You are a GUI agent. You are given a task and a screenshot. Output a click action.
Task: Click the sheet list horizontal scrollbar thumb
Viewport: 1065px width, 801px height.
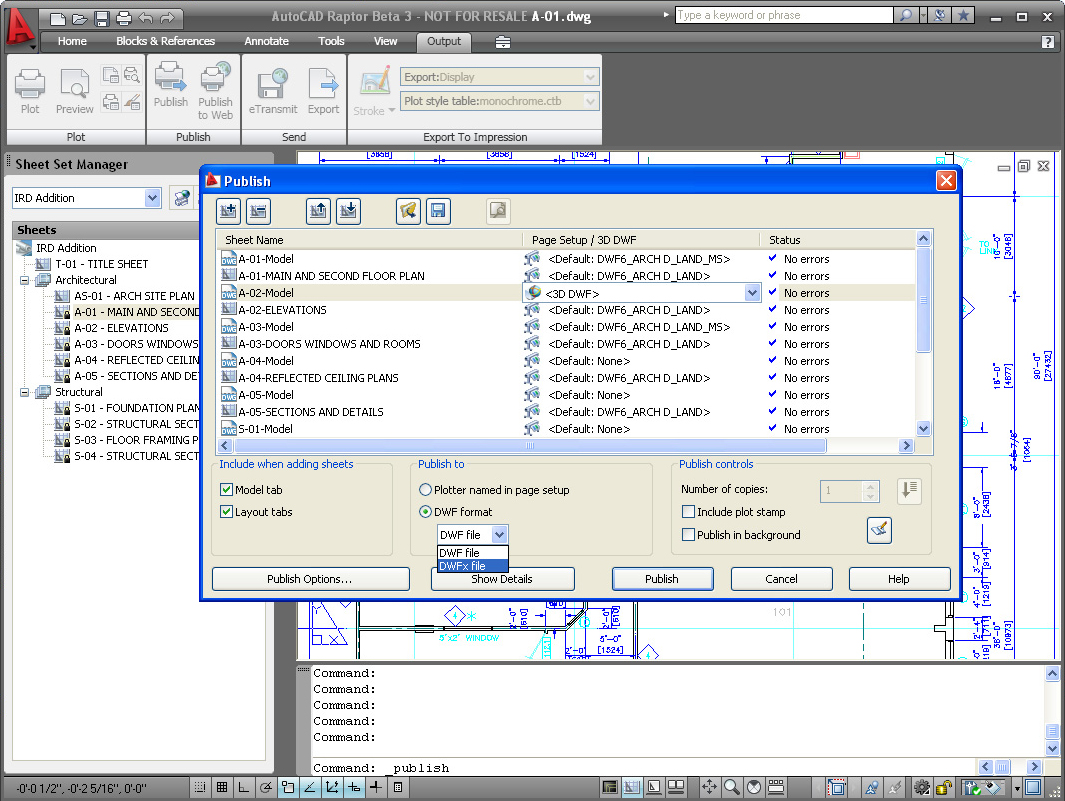point(530,446)
